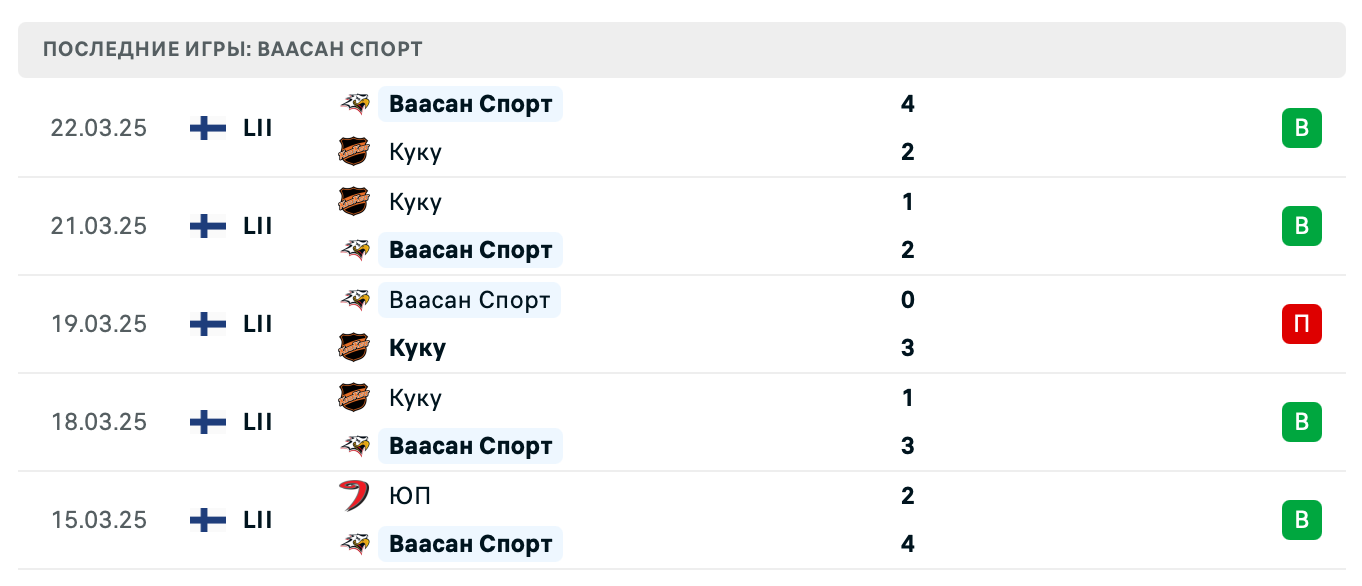The image size is (1362, 586).
Task: Click the score 4 in the top match
Action: coord(907,104)
